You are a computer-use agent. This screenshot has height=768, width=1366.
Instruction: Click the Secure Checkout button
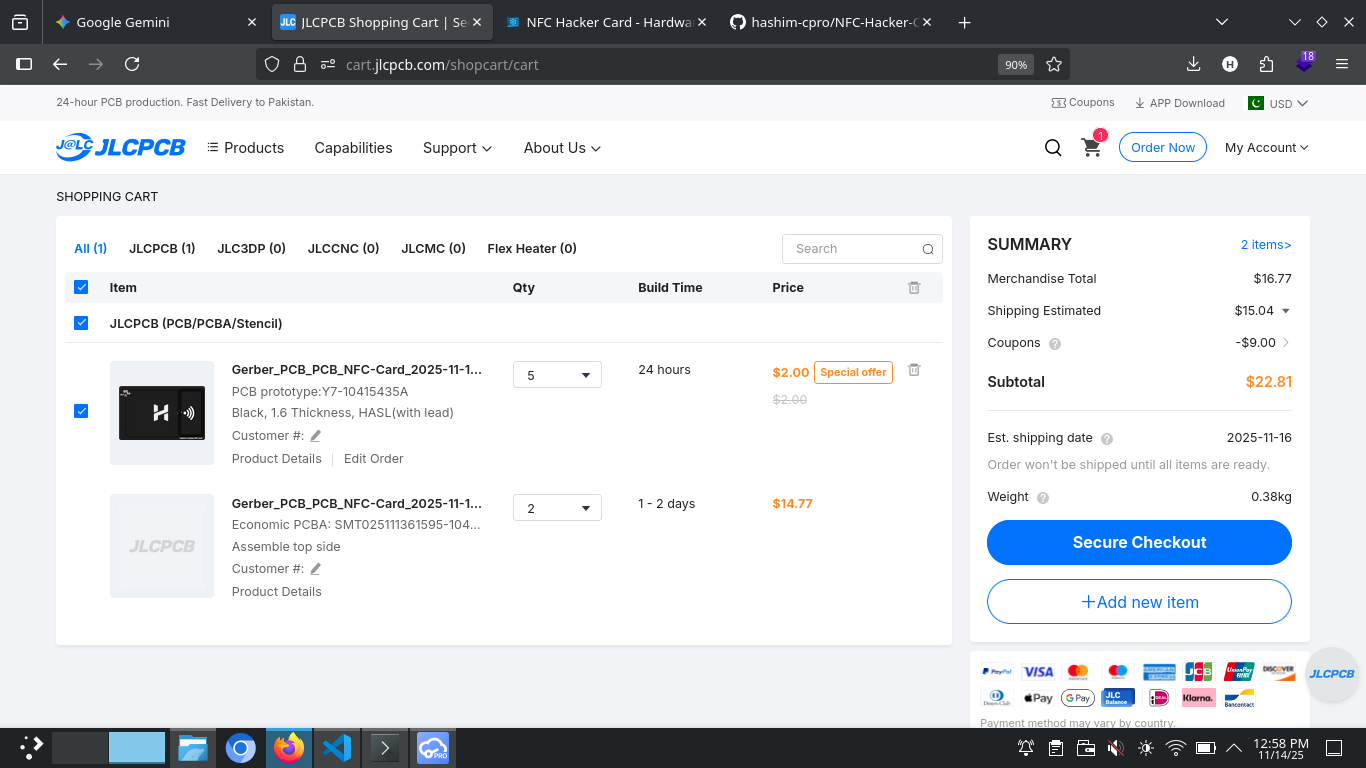click(1139, 542)
